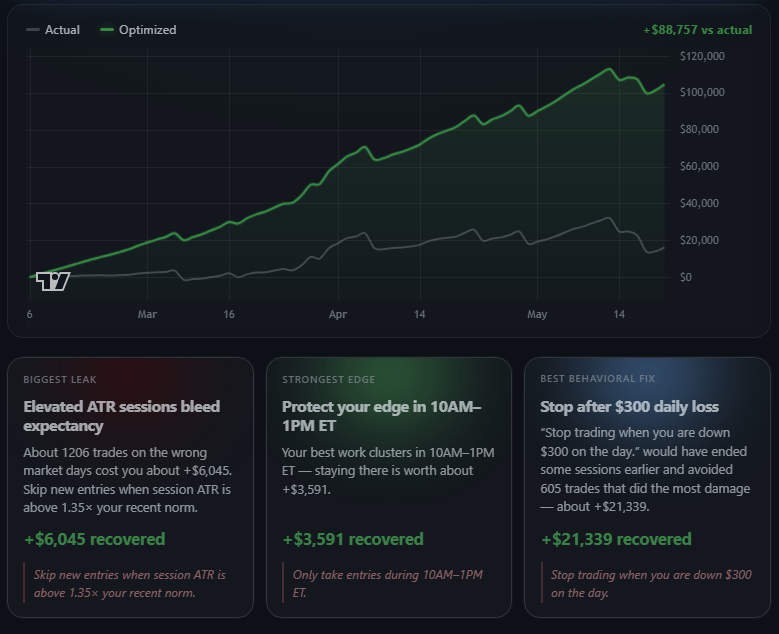Toggle the Actual series in the legend
Screen dimensions: 779x634
point(53,30)
